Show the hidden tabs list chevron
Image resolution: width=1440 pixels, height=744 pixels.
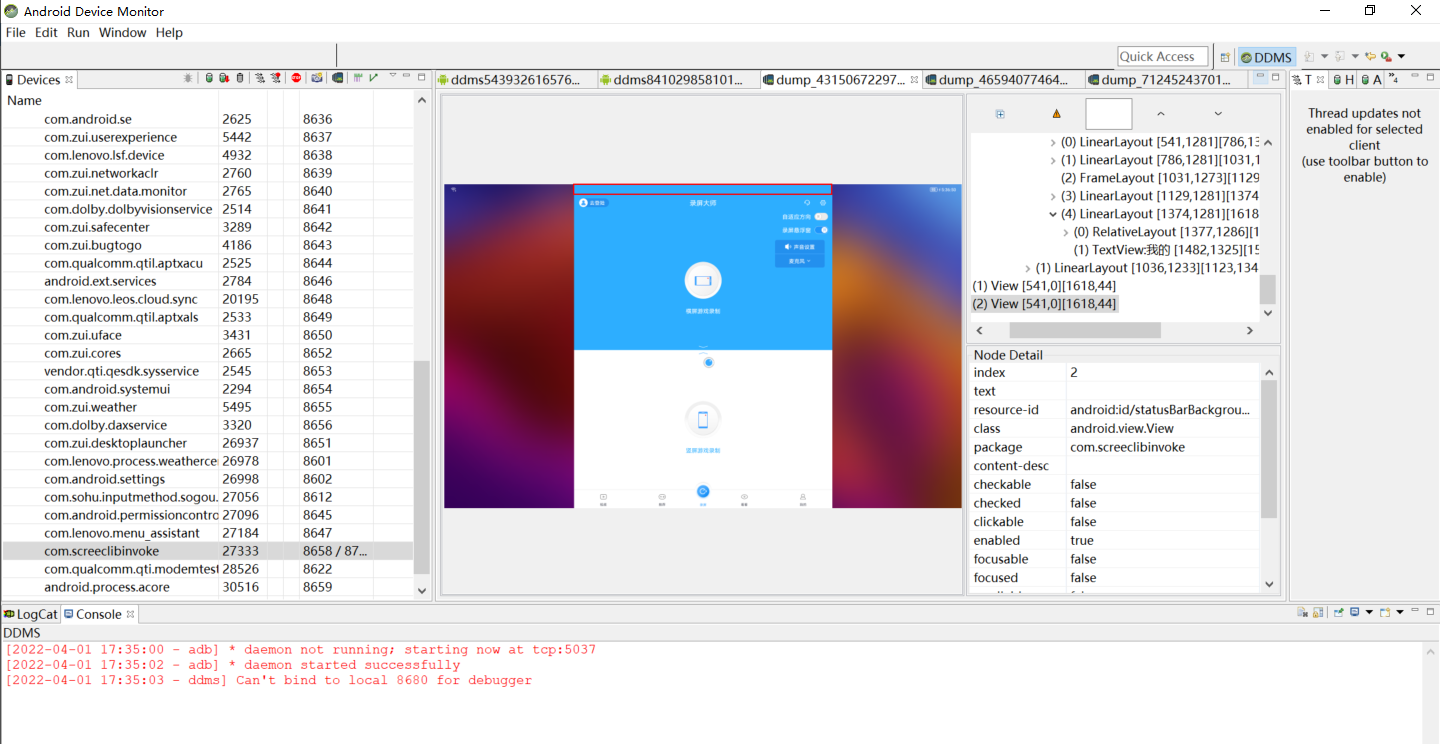coord(1394,78)
